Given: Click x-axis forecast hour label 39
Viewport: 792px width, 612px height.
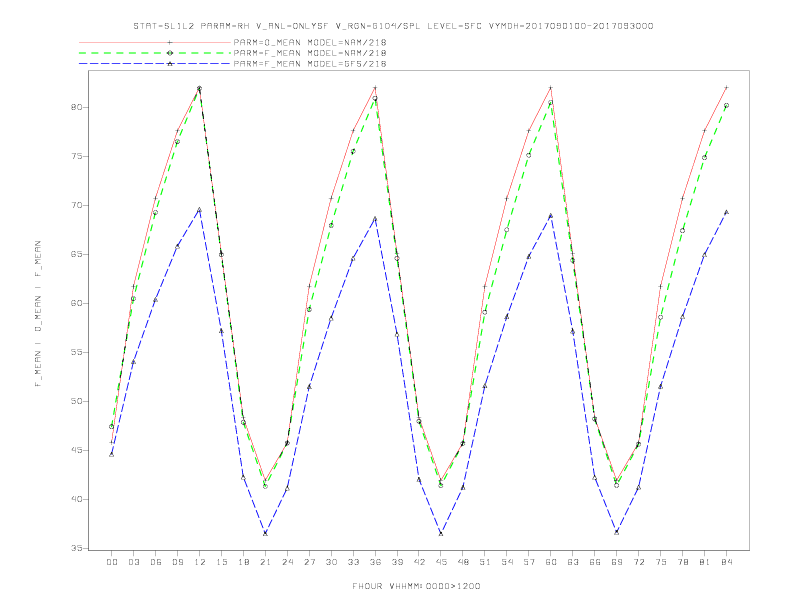Looking at the screenshot, I should 397,563.
